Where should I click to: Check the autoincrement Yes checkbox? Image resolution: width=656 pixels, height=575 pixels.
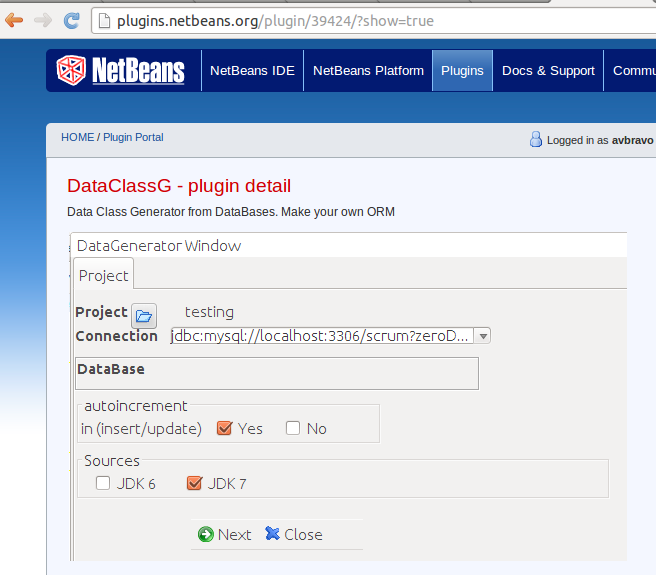coord(225,428)
